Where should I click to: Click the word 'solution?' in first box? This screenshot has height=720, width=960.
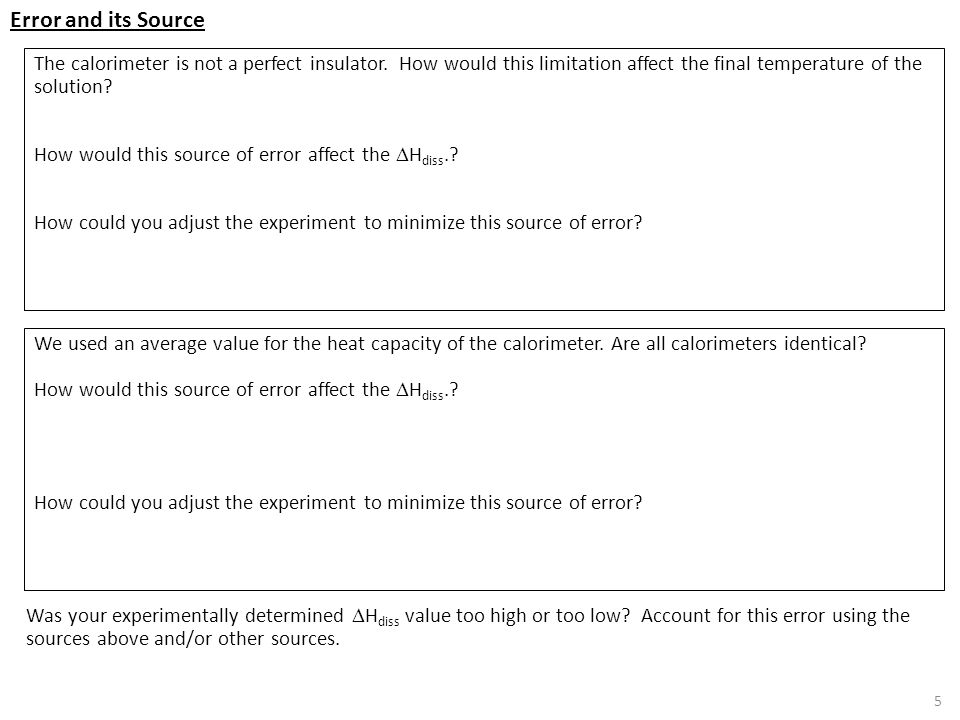pos(73,87)
